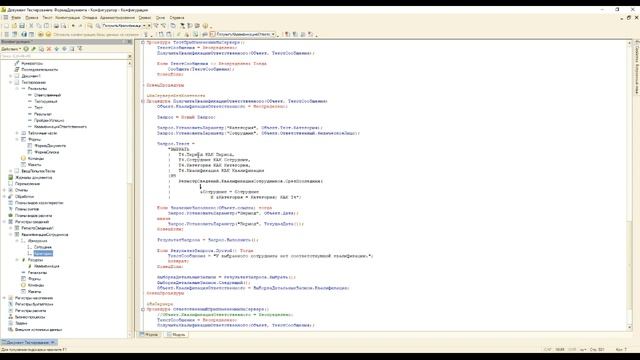Open the Действия dropdown in configuration panel
This screenshot has width=640, height=360.
[x=11, y=49]
